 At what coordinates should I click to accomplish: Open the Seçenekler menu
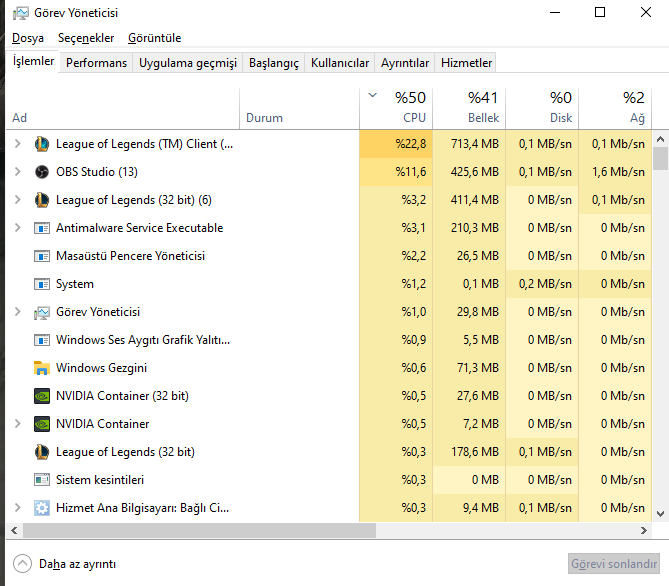86,38
